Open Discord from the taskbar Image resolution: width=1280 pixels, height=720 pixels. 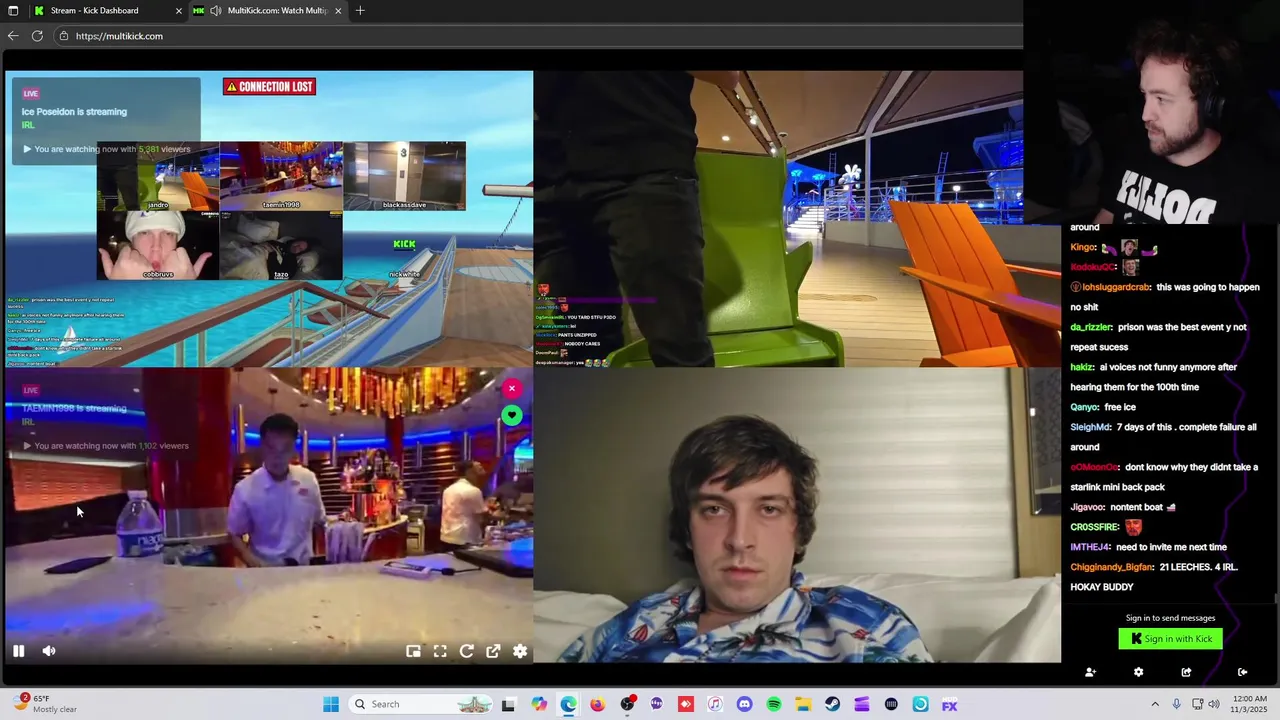point(744,704)
